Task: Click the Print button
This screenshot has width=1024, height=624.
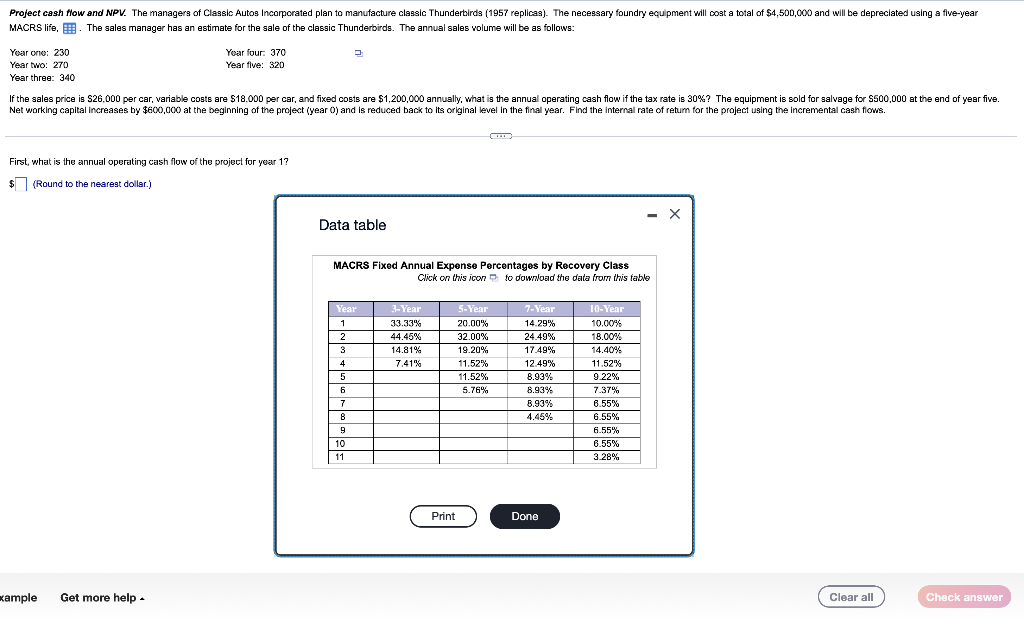Action: (x=443, y=516)
